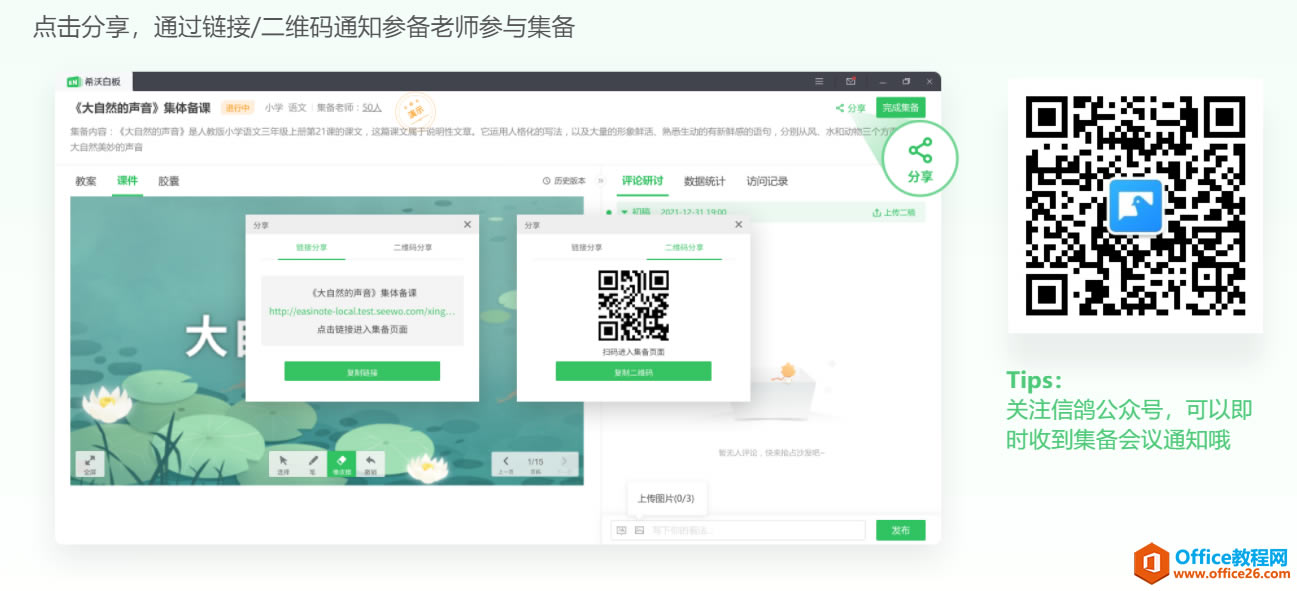Click the easinote-local.test.seewo.com share link
The height and width of the screenshot is (591, 1297).
(362, 311)
